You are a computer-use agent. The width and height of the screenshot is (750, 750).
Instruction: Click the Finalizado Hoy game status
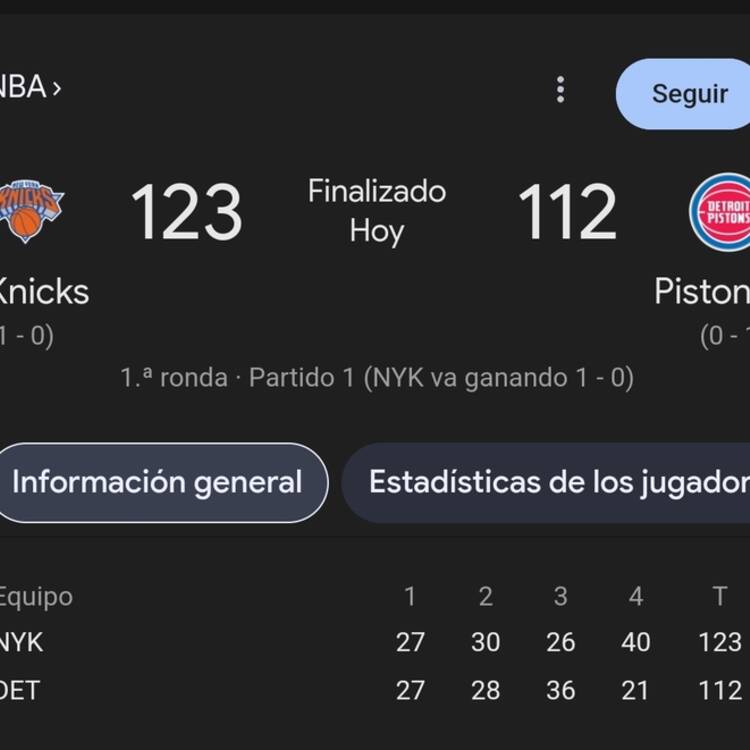[x=377, y=211]
